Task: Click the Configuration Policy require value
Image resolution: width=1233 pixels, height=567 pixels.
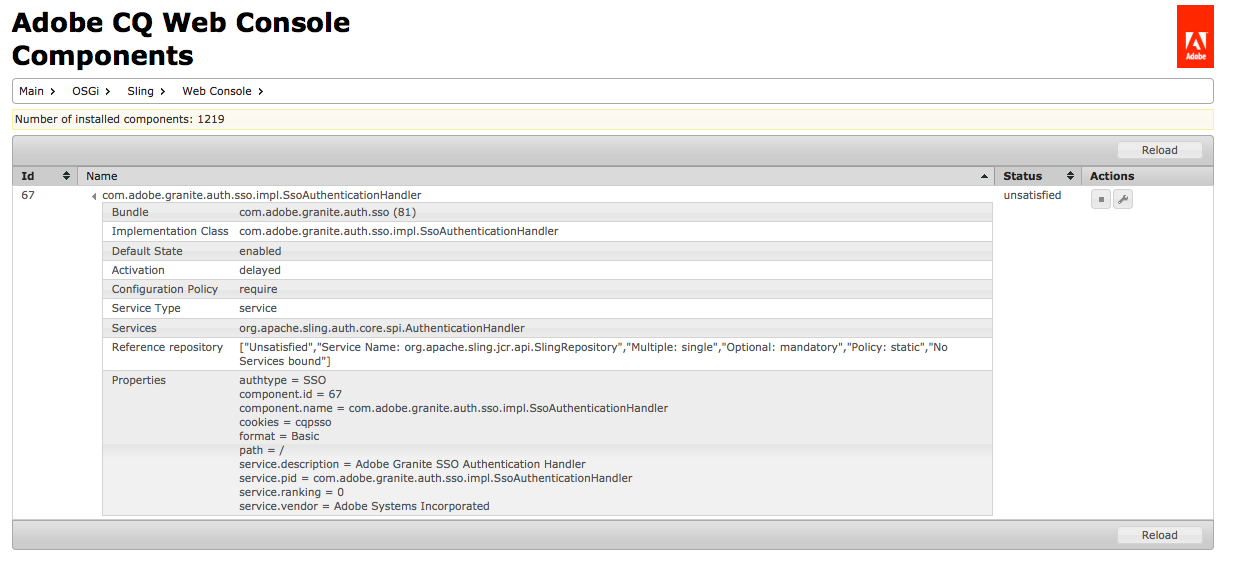Action: pos(258,289)
